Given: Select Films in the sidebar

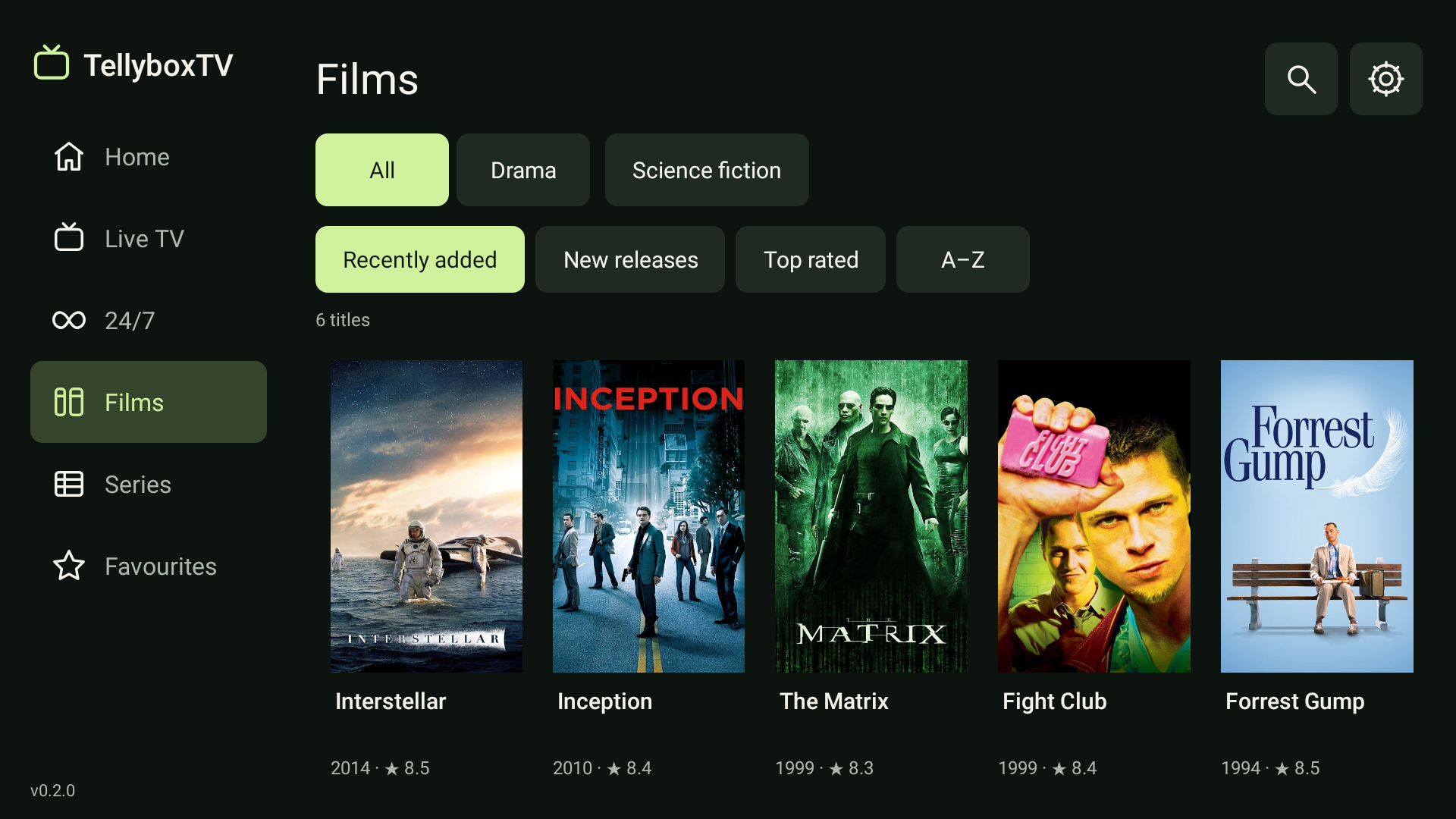Looking at the screenshot, I should coord(149,402).
